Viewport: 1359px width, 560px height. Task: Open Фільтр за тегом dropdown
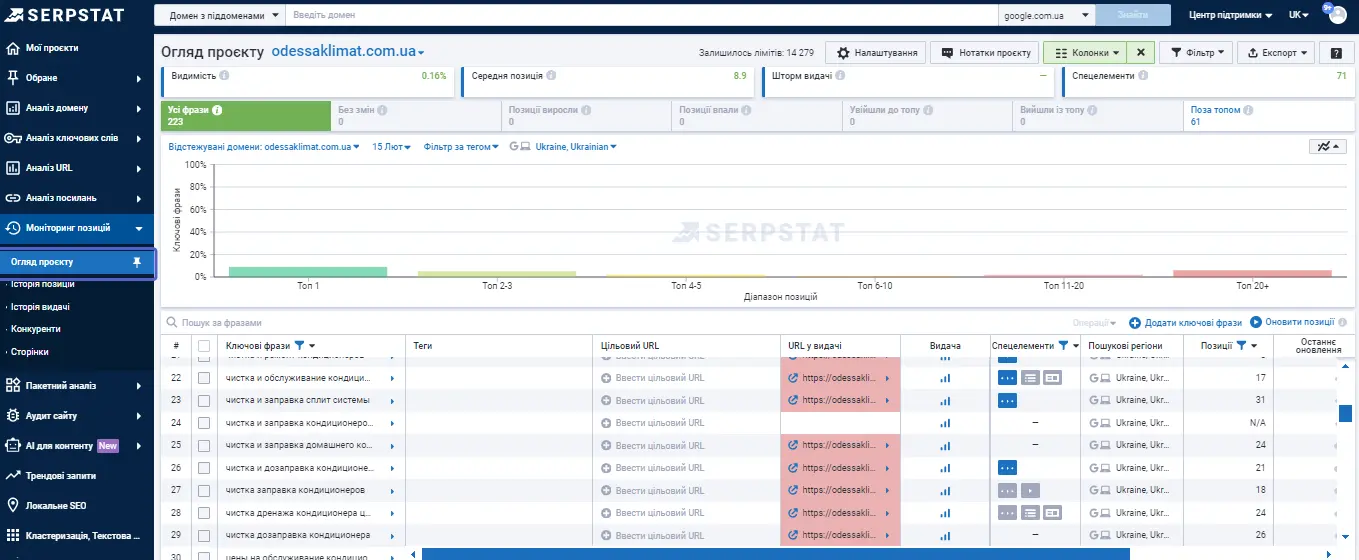[x=461, y=147]
